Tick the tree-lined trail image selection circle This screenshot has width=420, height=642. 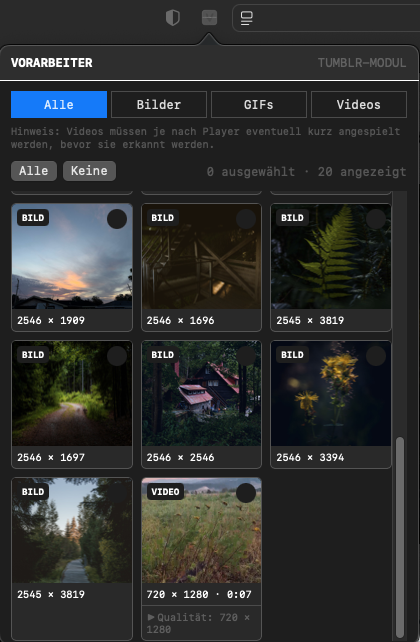click(117, 493)
